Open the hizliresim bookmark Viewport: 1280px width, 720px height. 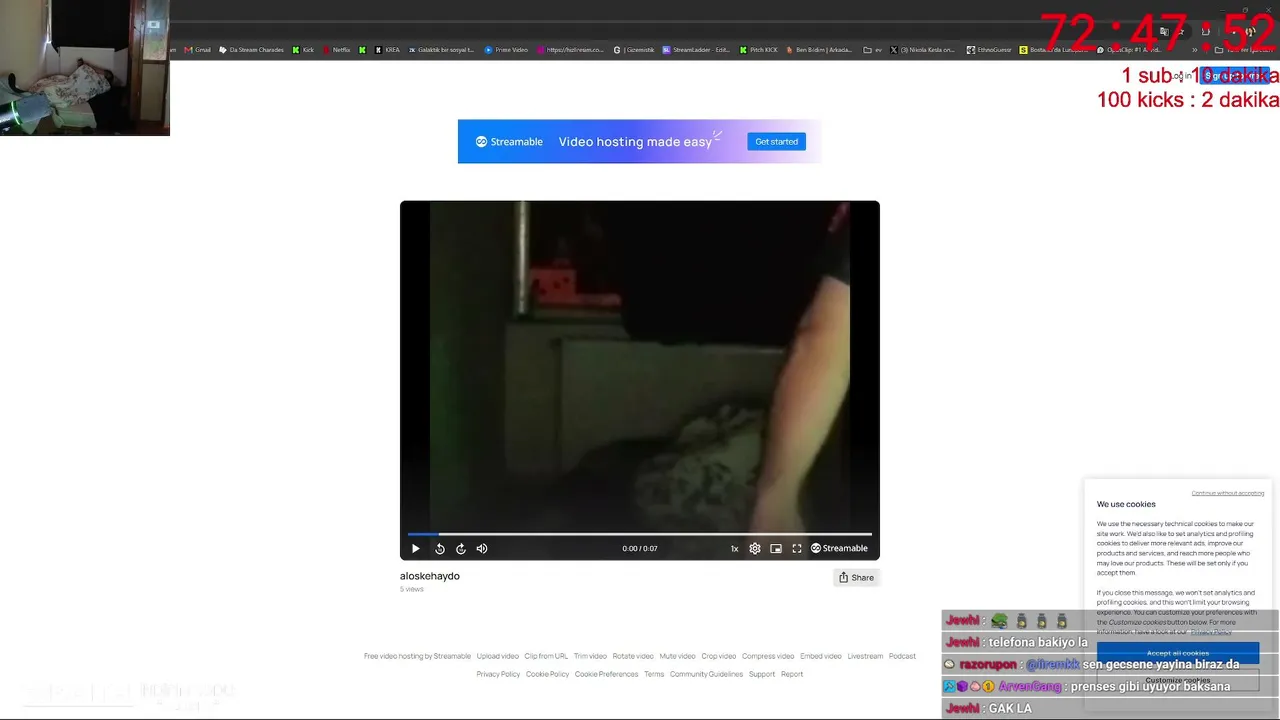coord(570,50)
